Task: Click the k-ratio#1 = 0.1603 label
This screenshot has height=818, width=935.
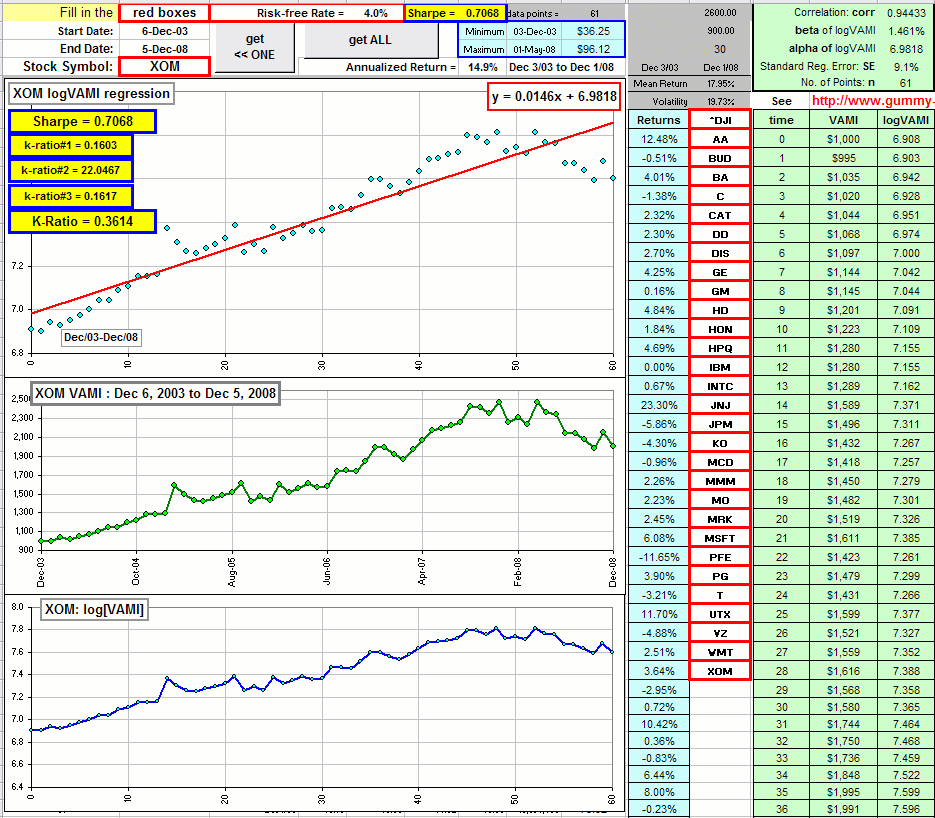Action: 70,145
